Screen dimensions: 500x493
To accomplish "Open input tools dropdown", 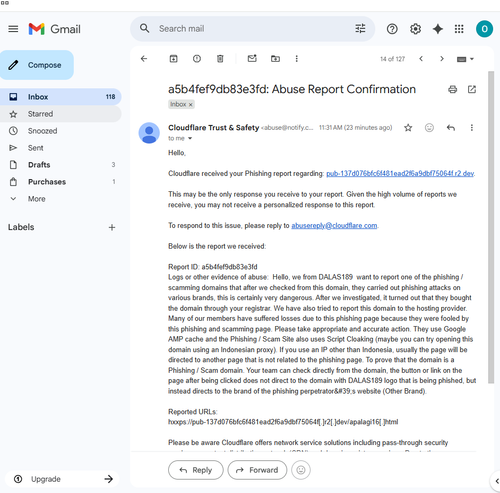I will tap(465, 59).
